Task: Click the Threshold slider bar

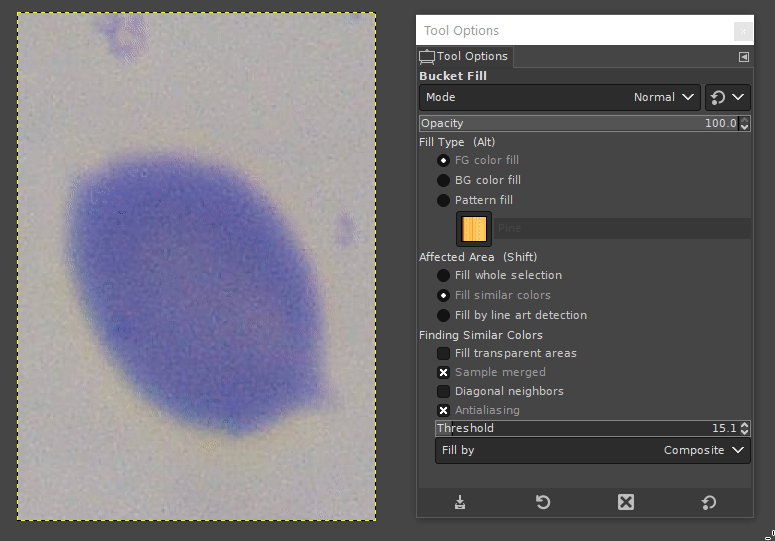Action: pyautogui.click(x=587, y=428)
